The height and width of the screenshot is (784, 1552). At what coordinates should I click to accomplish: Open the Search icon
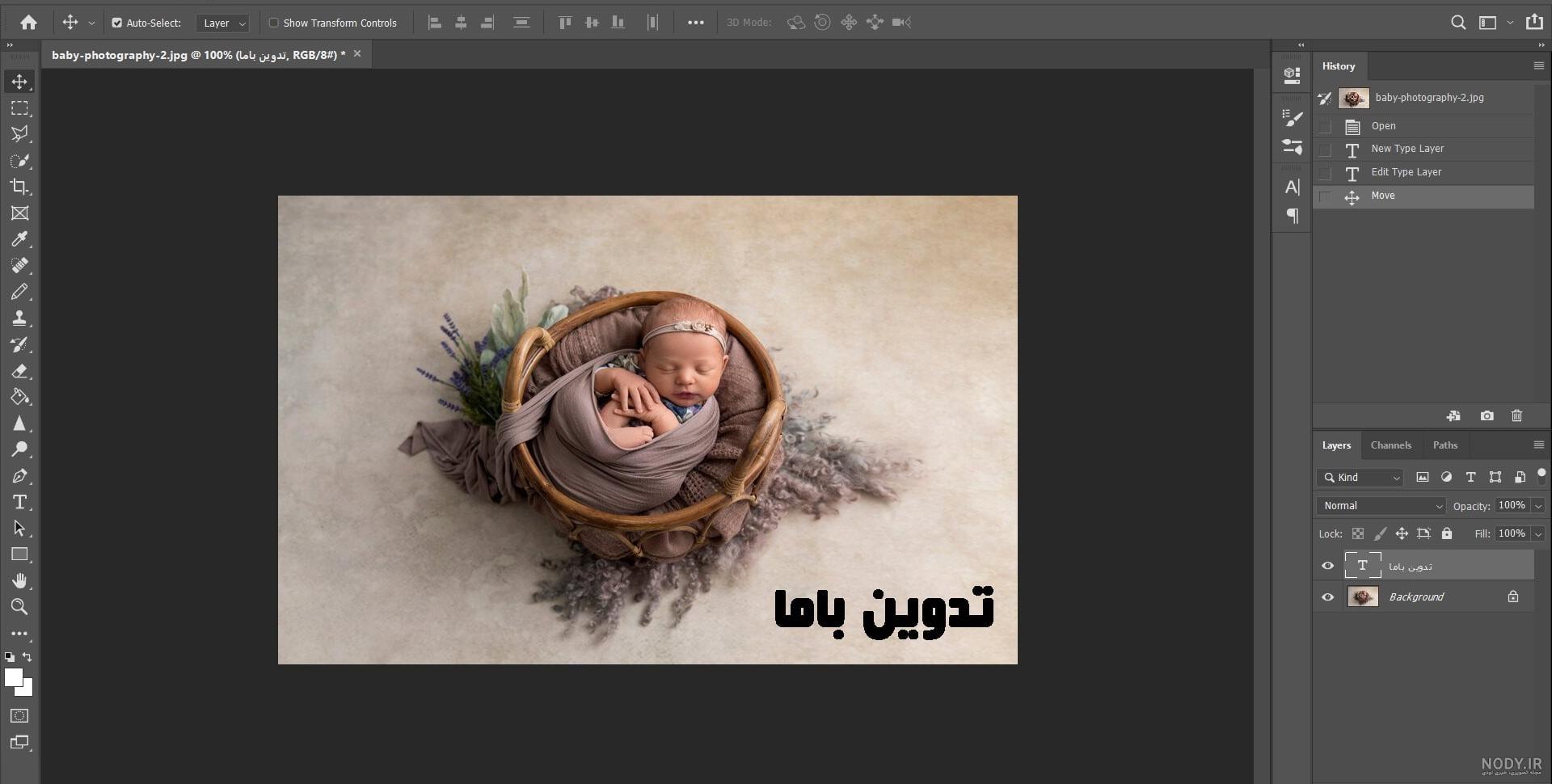tap(1457, 23)
